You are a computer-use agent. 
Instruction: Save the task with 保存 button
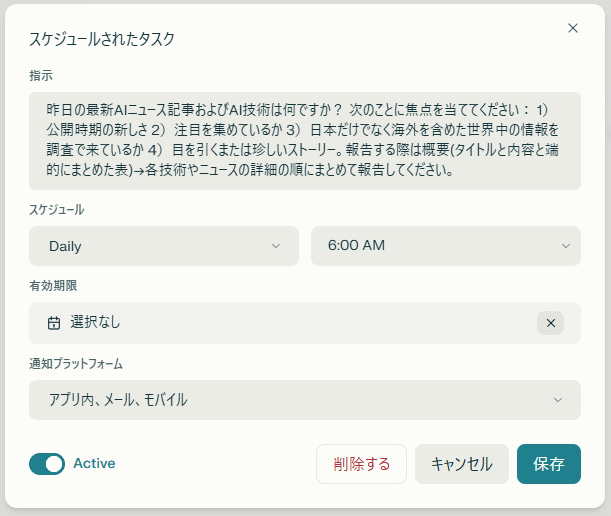(549, 464)
